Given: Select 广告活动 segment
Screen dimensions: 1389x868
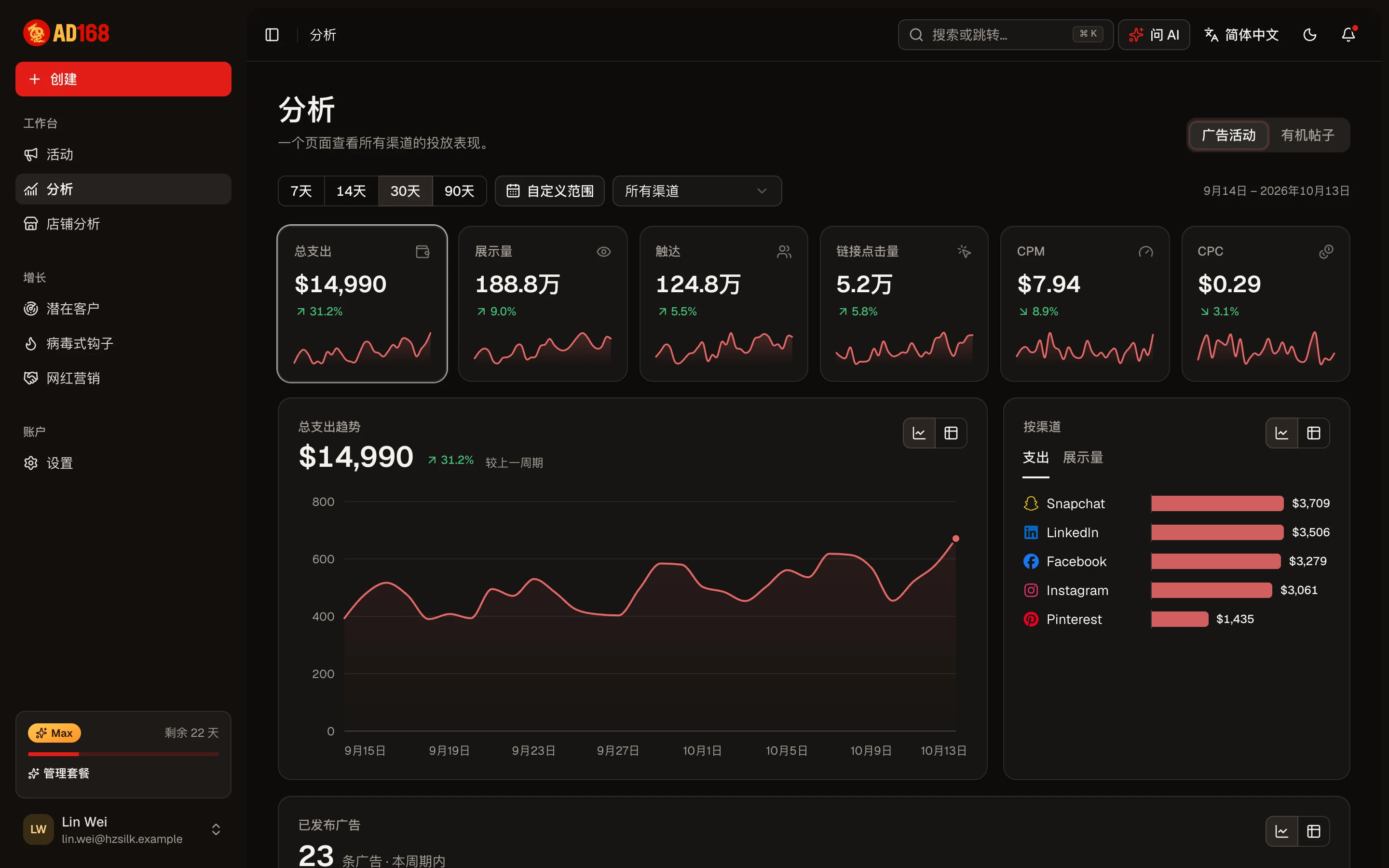Looking at the screenshot, I should (1228, 135).
